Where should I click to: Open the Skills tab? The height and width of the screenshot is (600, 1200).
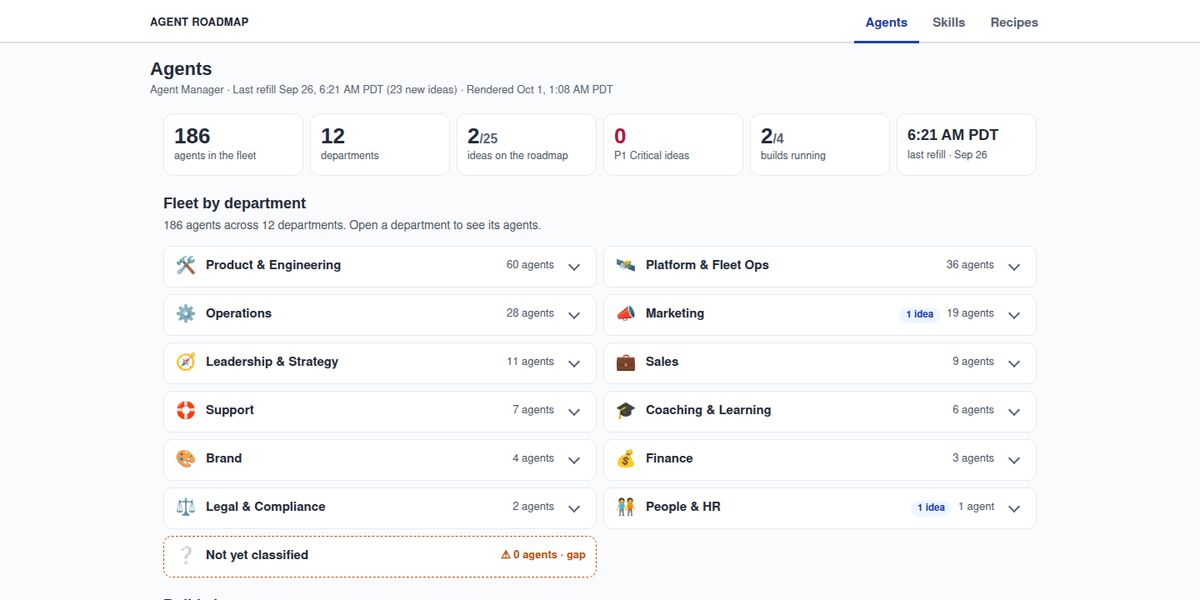point(949,22)
